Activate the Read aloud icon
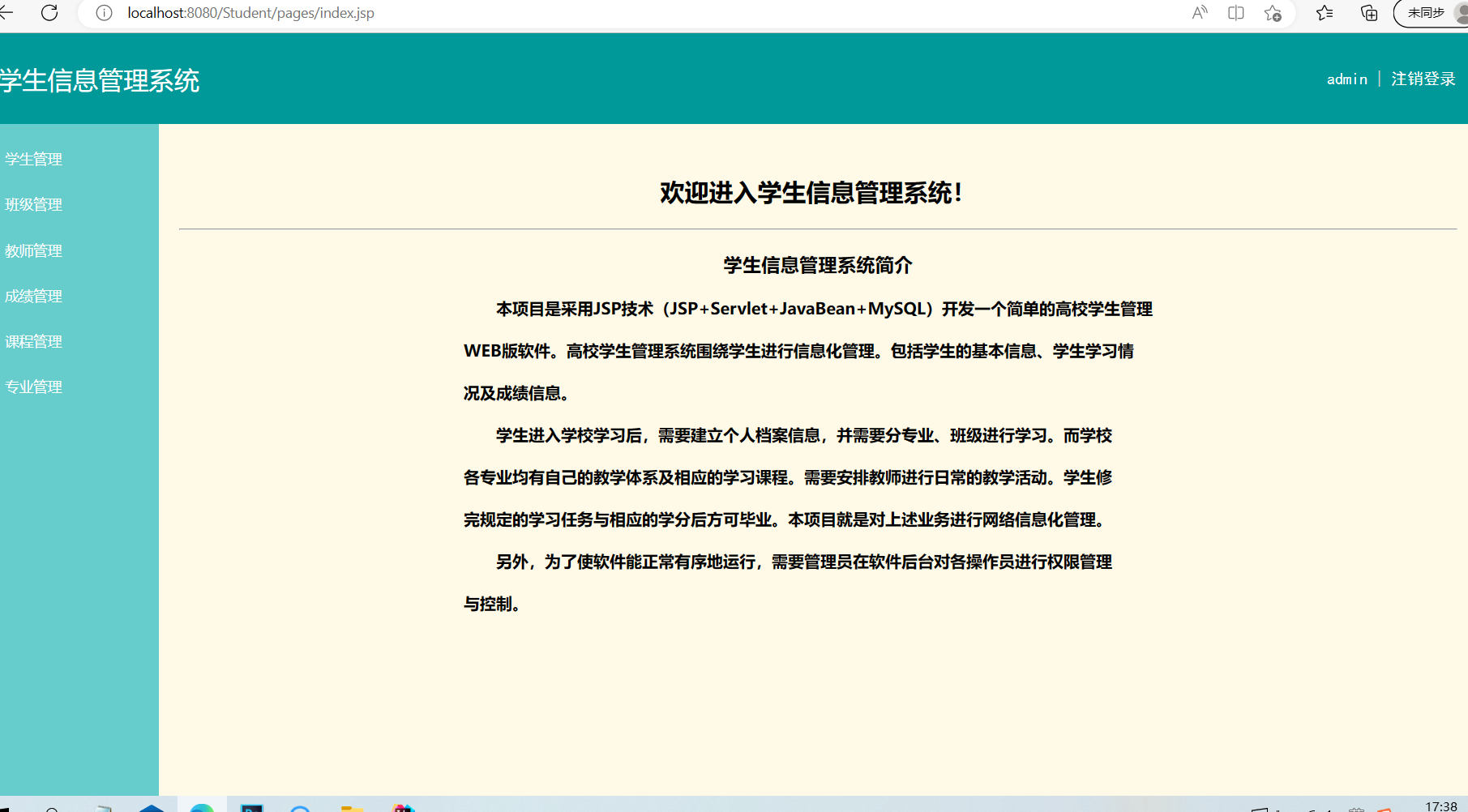This screenshot has width=1468, height=812. click(1200, 13)
